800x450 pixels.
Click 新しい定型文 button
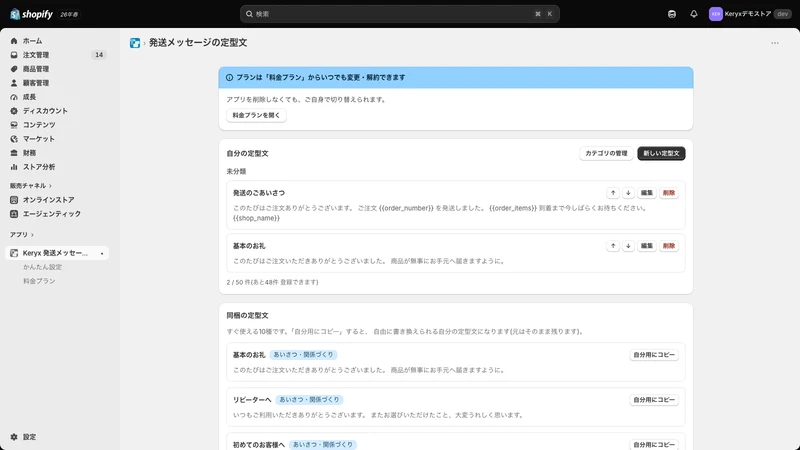[x=661, y=153]
